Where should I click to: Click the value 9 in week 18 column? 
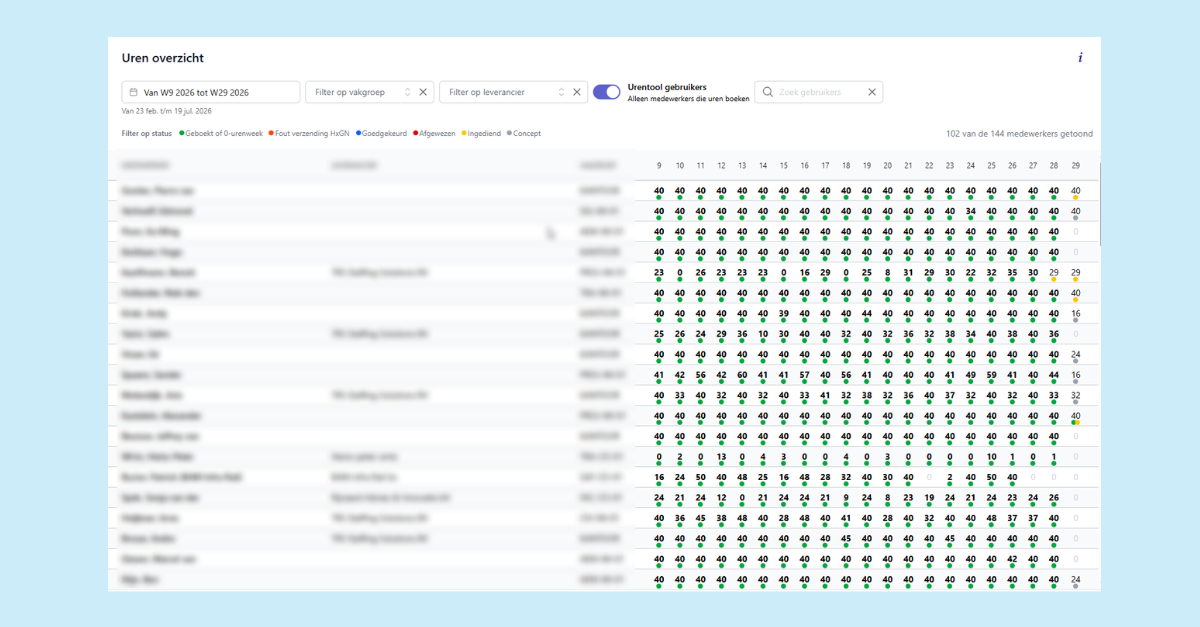[x=846, y=497]
